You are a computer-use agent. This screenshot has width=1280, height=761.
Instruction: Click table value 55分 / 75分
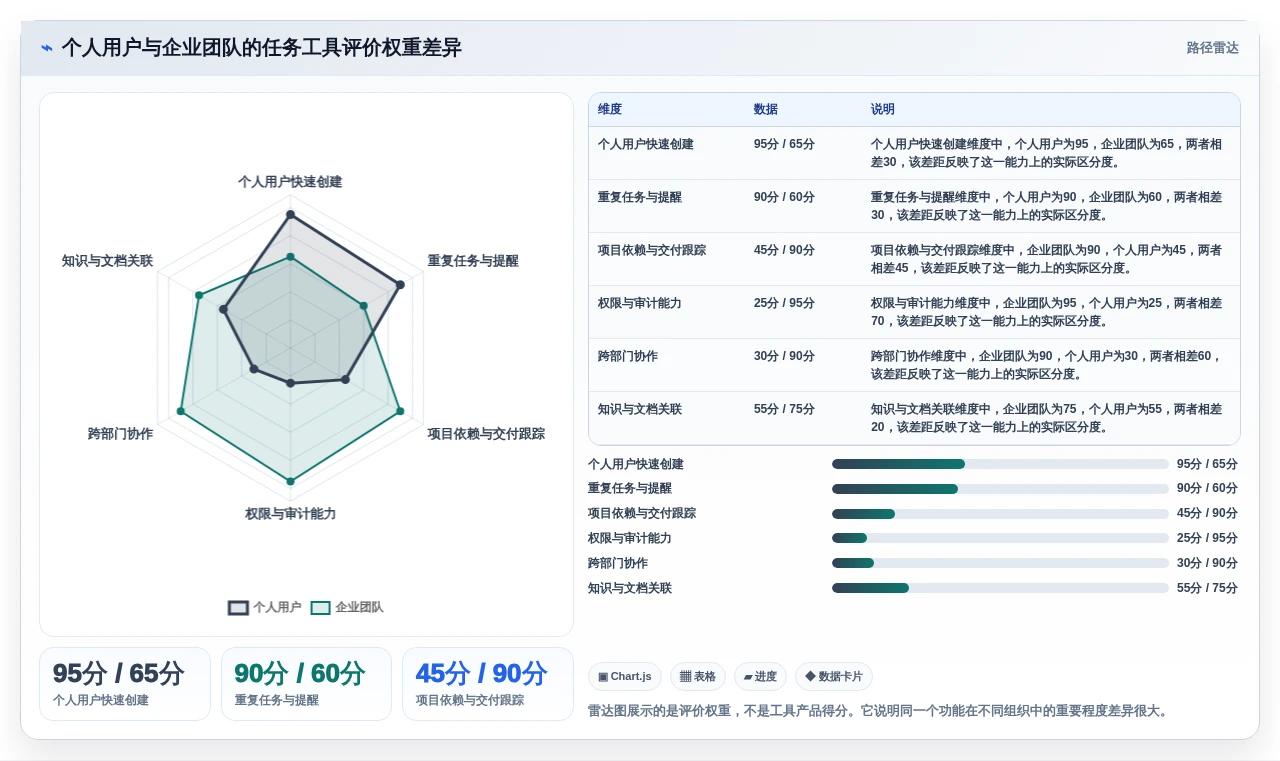784,409
